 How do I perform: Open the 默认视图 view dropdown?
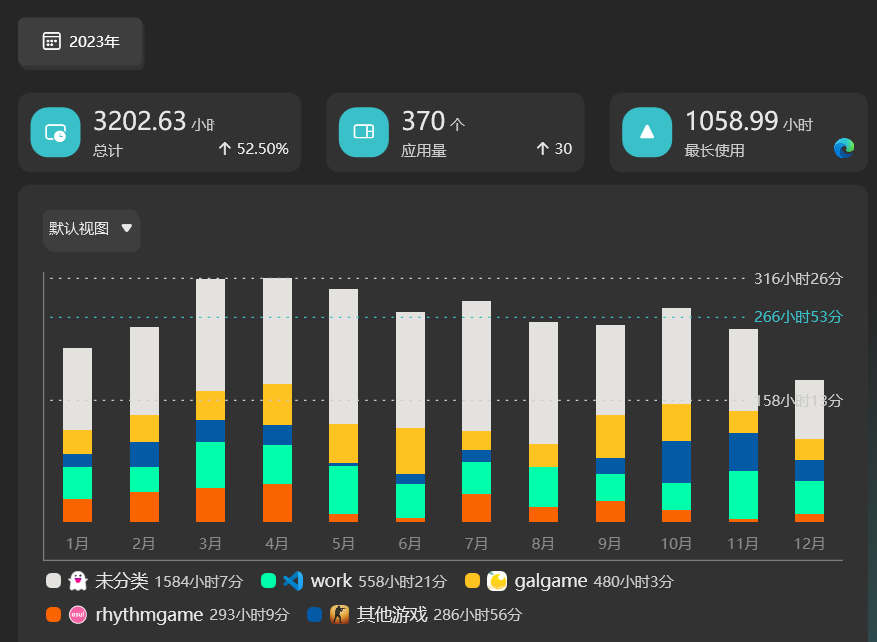91,229
